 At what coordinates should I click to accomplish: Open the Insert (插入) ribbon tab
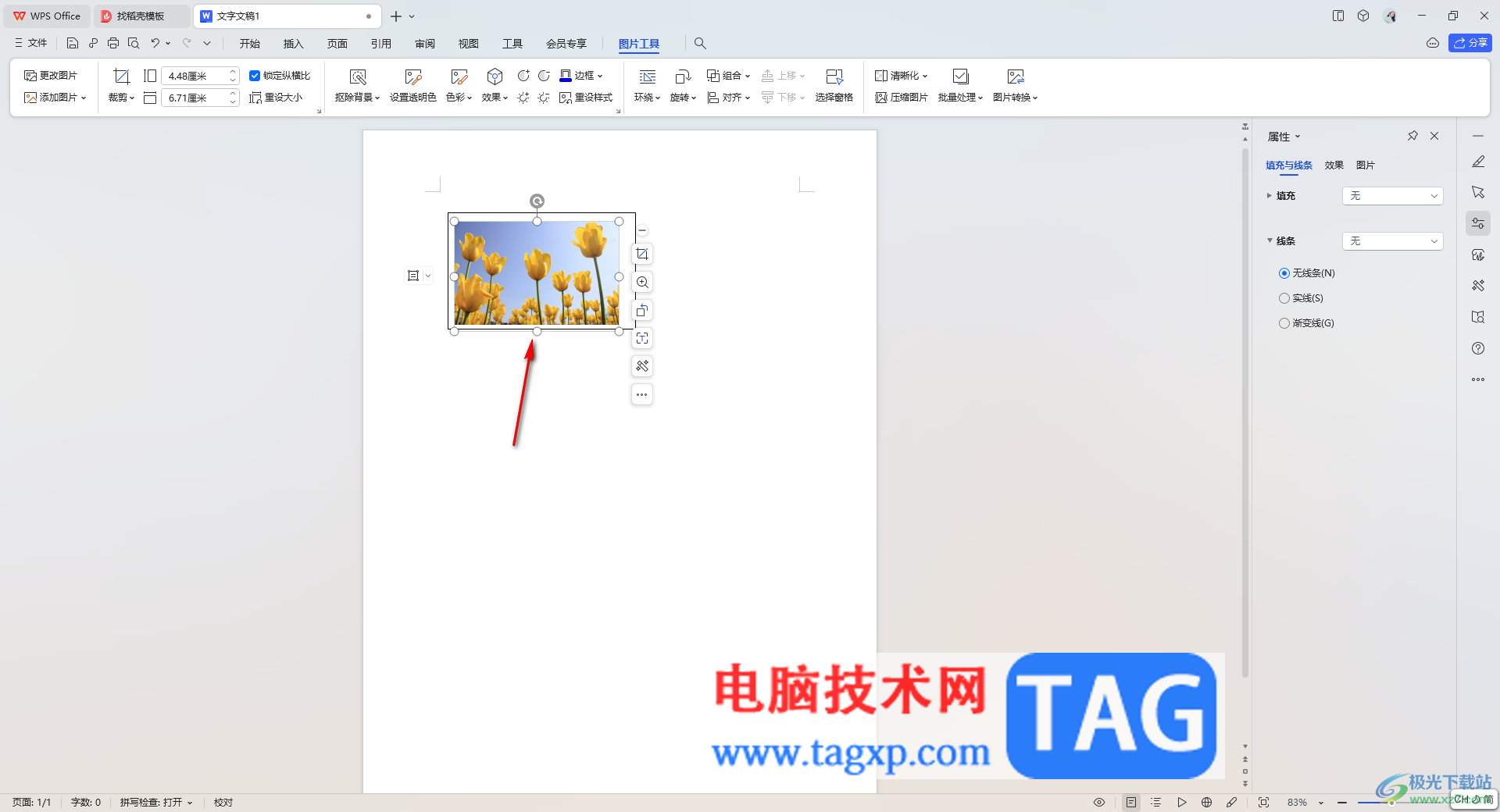(x=293, y=44)
